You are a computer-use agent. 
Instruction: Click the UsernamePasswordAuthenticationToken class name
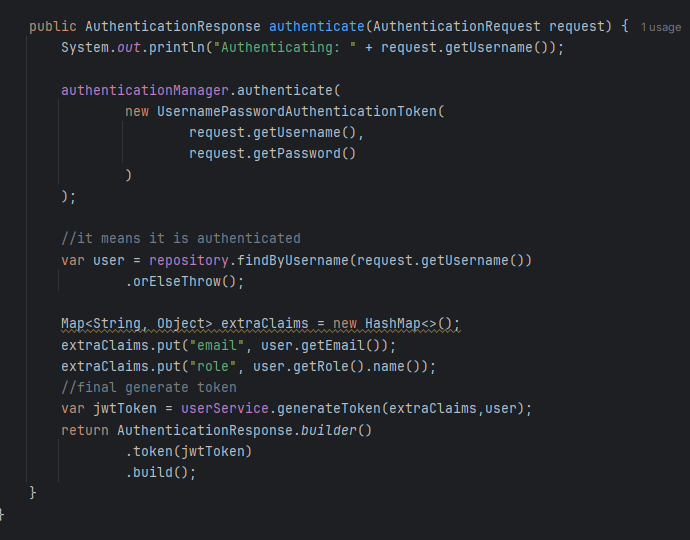click(x=296, y=111)
